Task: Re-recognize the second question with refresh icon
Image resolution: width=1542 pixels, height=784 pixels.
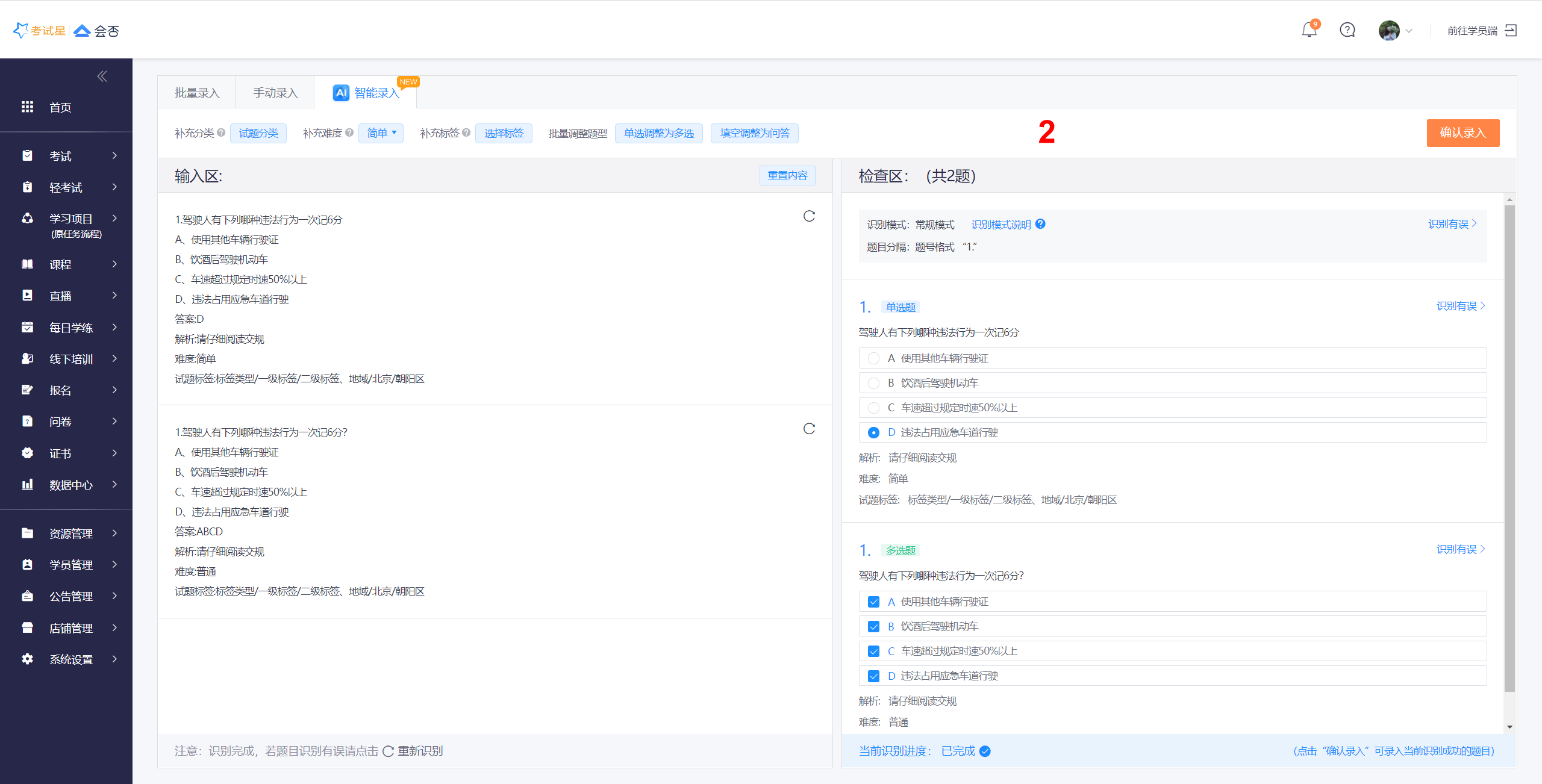Action: pyautogui.click(x=809, y=429)
